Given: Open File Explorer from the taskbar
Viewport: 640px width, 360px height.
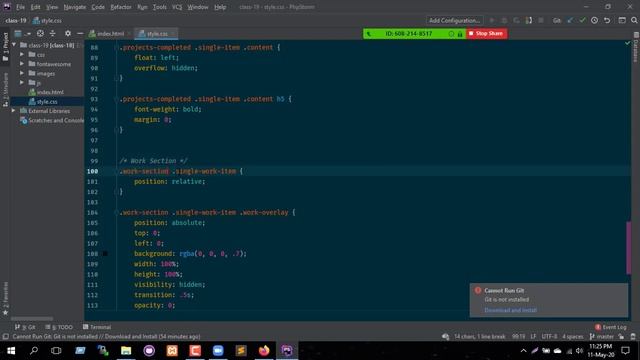Looking at the screenshot, I should click(x=126, y=351).
